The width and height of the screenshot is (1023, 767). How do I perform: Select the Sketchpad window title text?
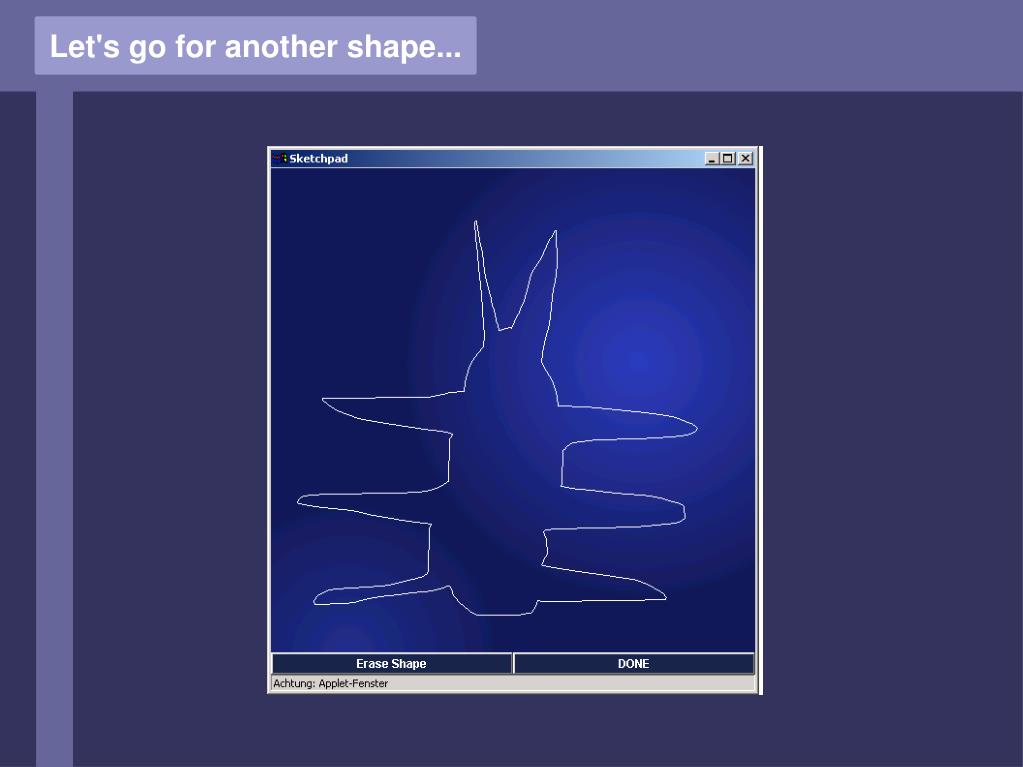(318, 158)
